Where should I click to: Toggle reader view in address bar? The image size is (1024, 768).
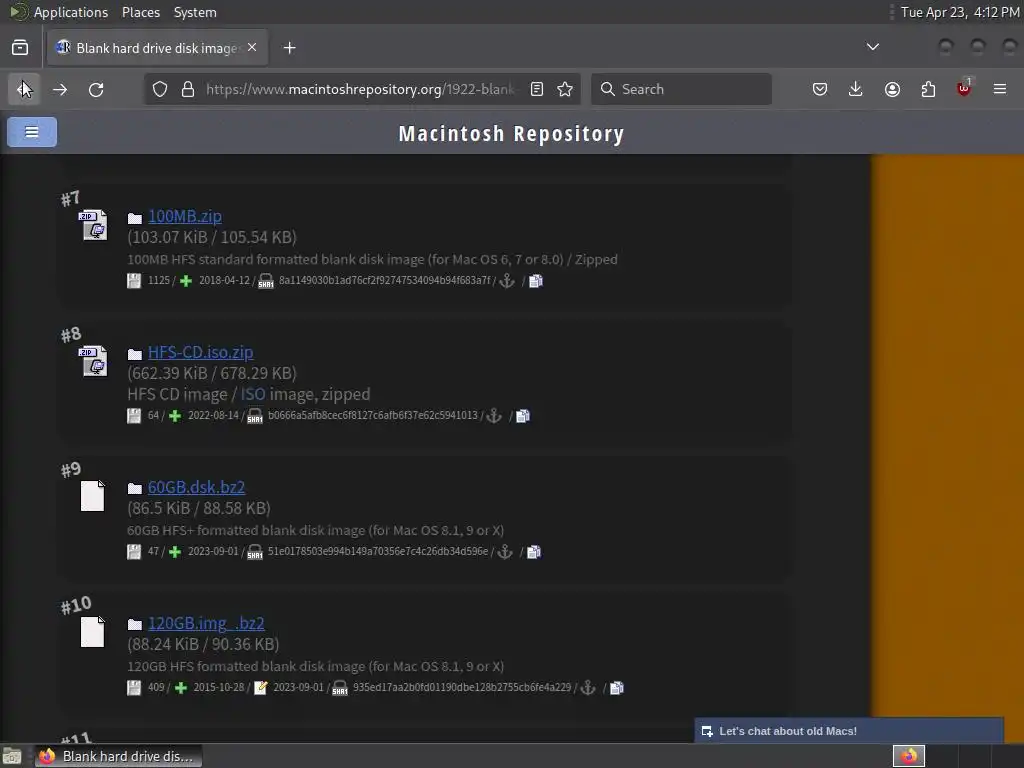click(x=537, y=89)
